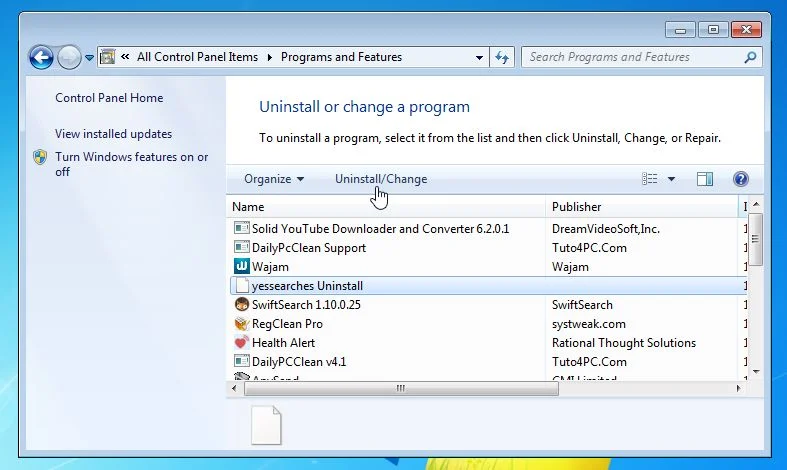Click the vertical scrollbar thumb
This screenshot has width=787, height=470.
click(755, 239)
